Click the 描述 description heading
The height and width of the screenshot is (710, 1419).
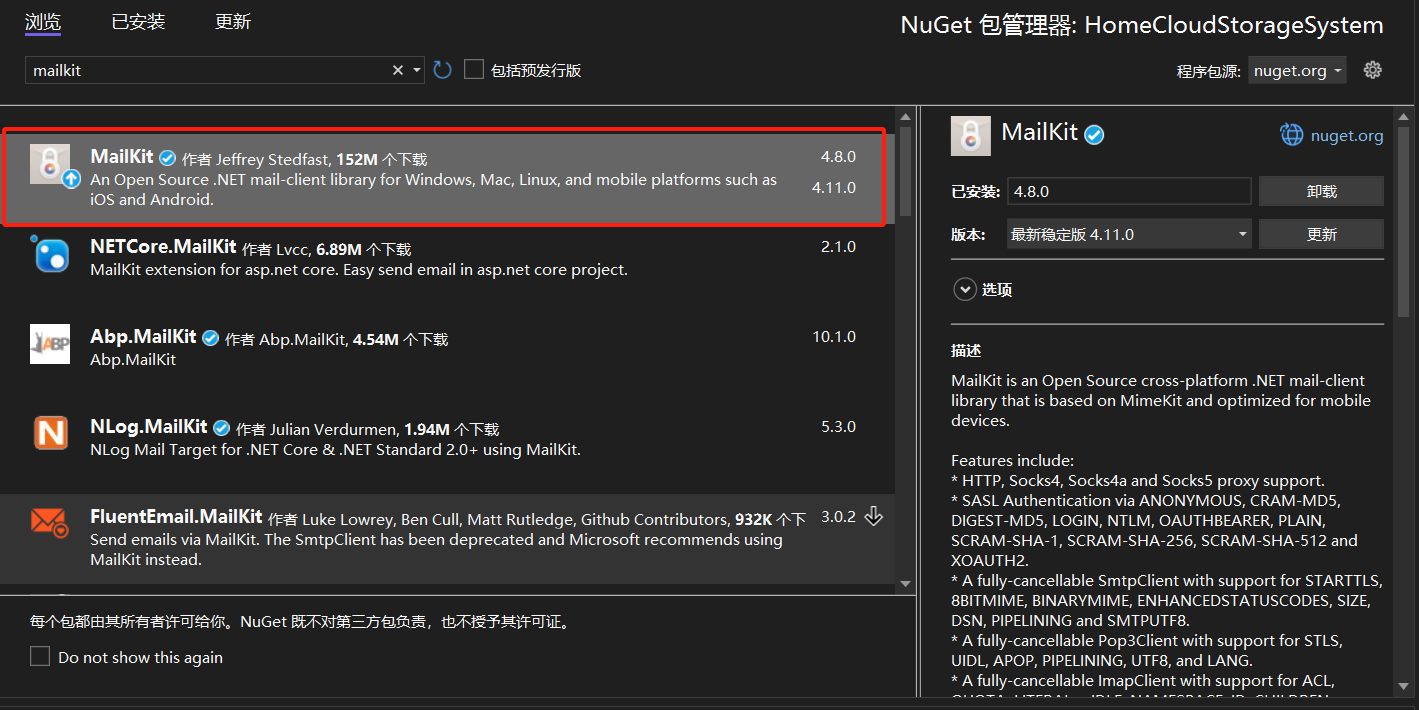pyautogui.click(x=966, y=351)
